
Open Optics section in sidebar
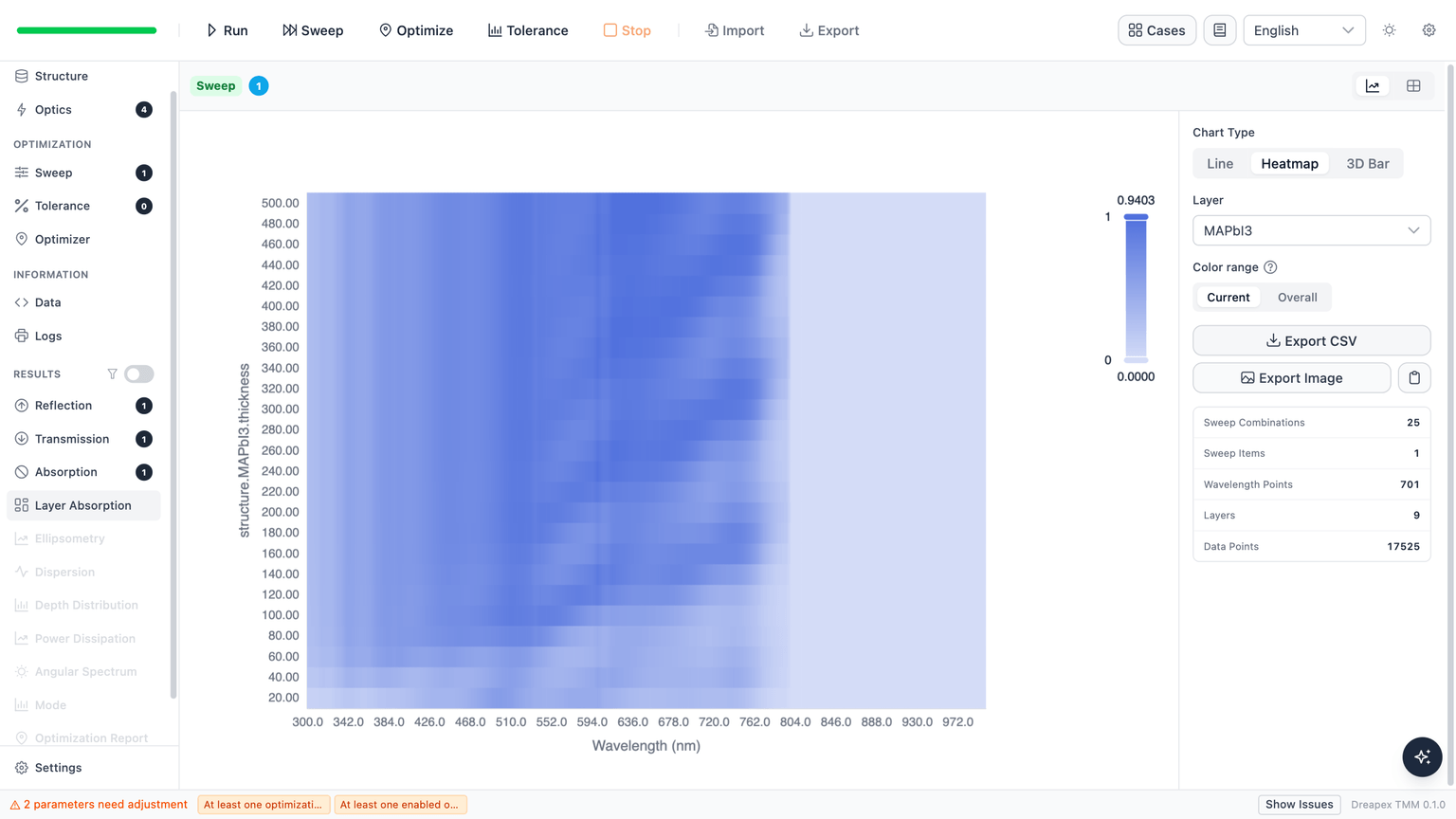click(83, 110)
